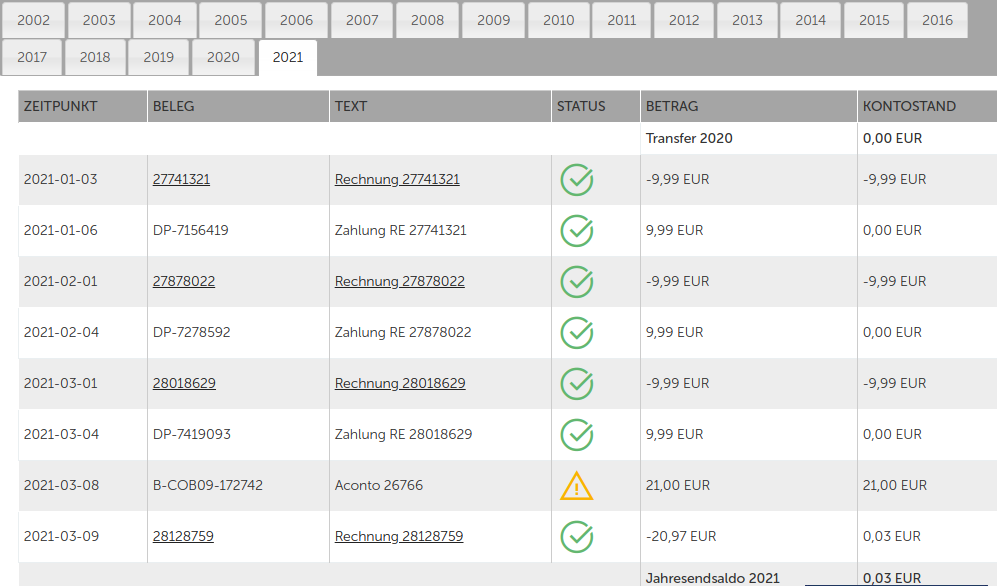Click the BETRAG column header

[672, 106]
